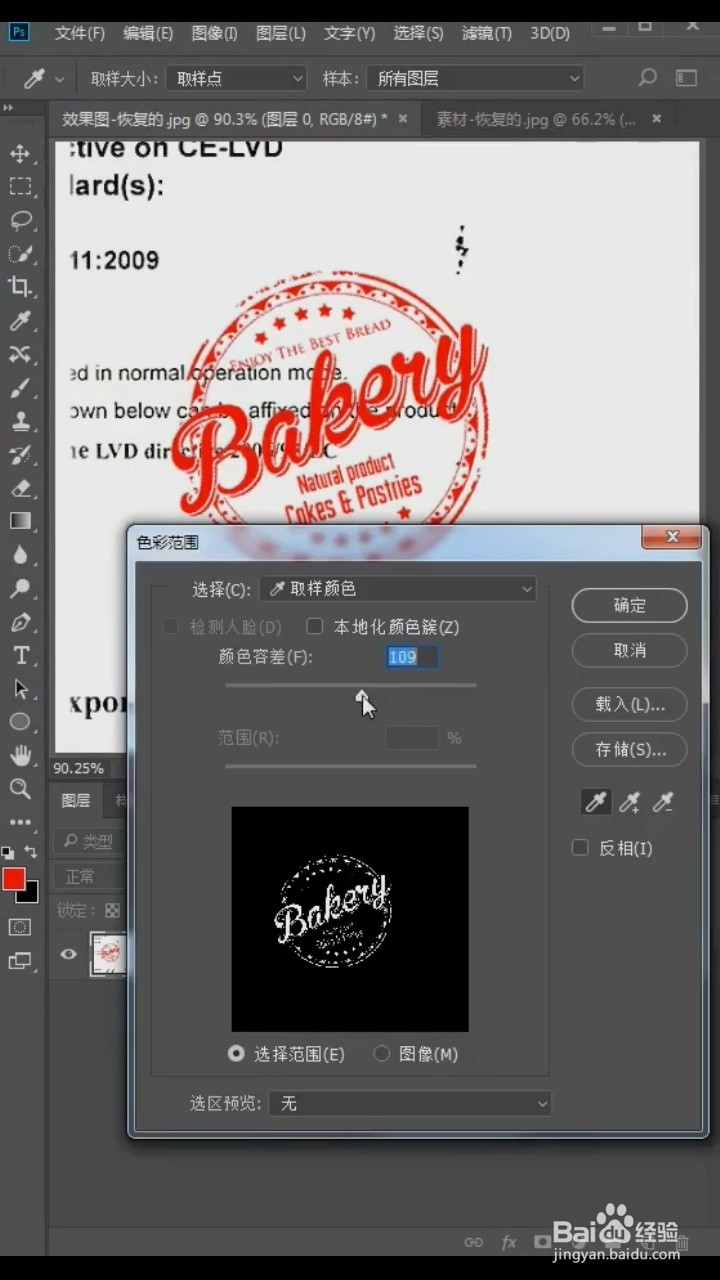Screen dimensions: 720x1280
Task: Select the Hand tool
Action: (x=20, y=756)
